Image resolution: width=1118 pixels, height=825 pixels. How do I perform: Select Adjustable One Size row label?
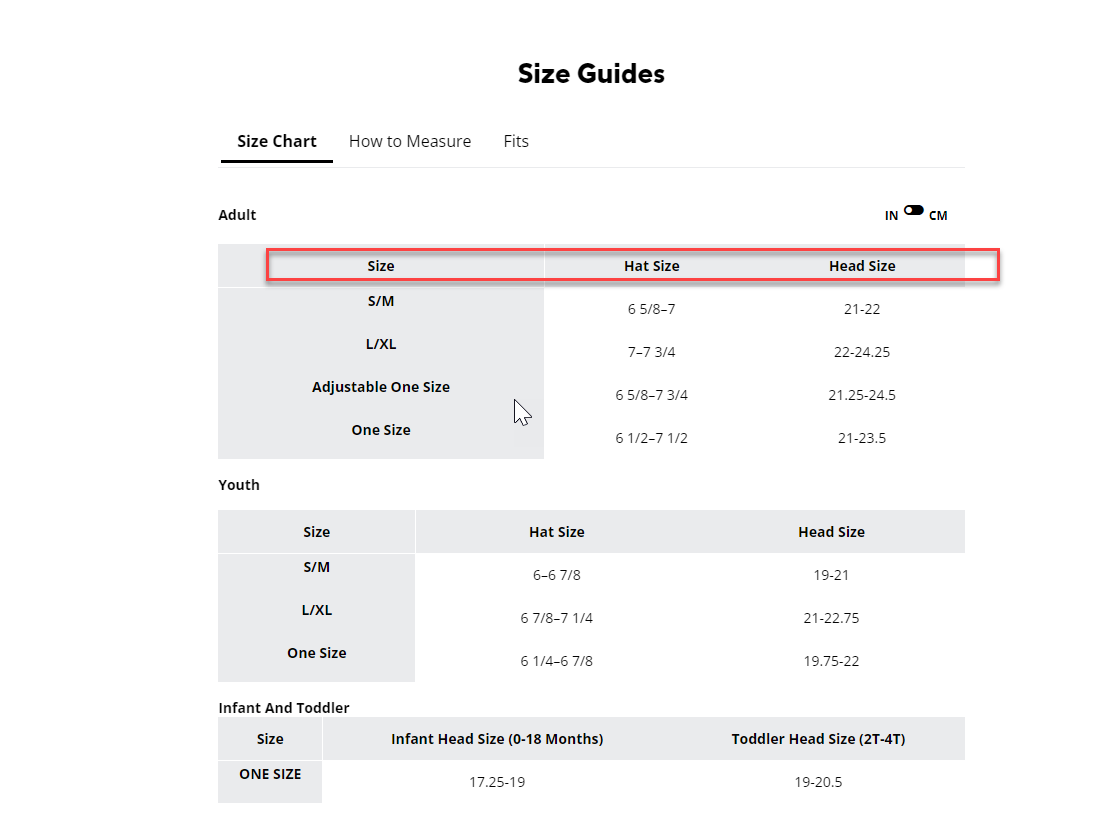click(x=381, y=387)
